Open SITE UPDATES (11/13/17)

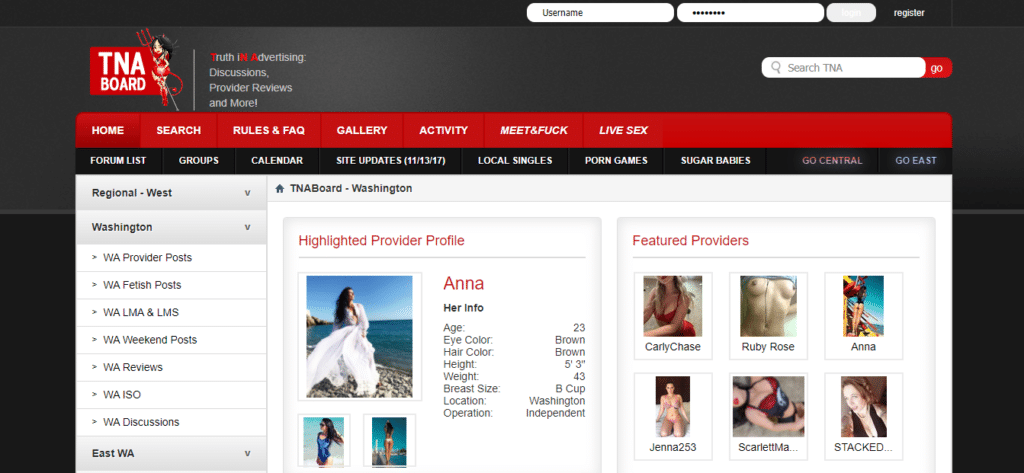pos(391,161)
